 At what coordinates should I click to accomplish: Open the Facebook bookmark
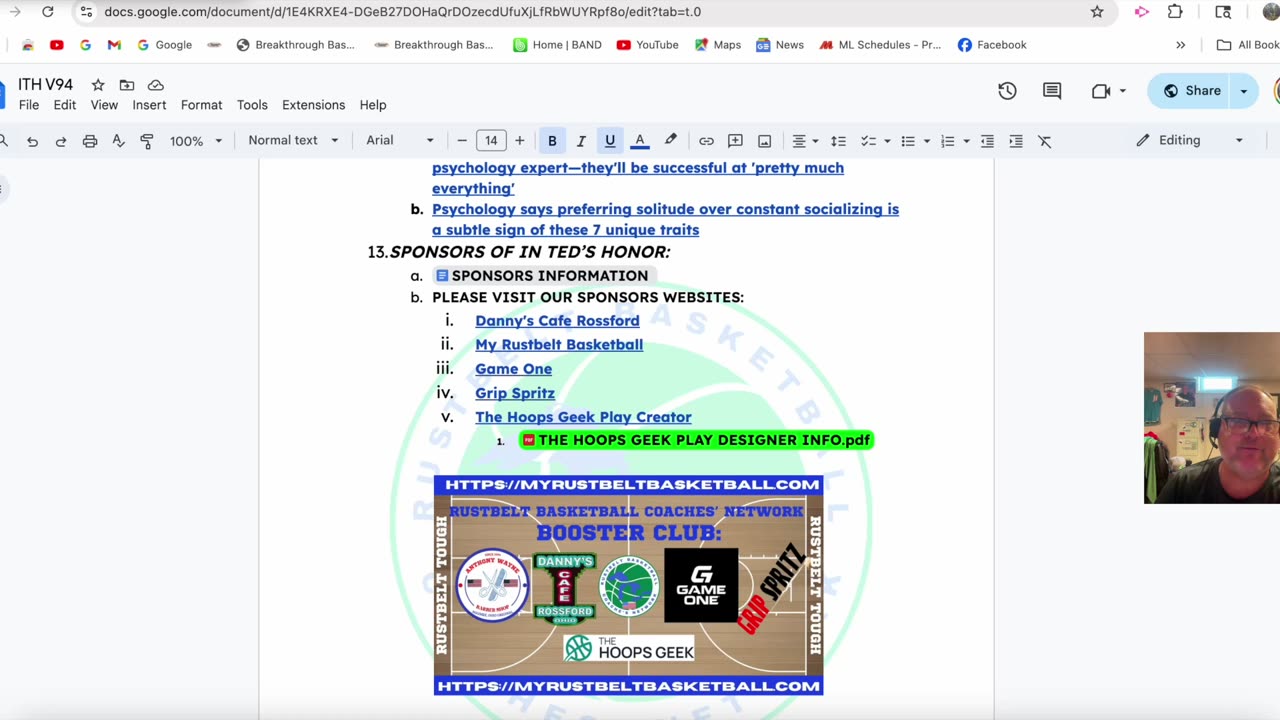point(992,45)
